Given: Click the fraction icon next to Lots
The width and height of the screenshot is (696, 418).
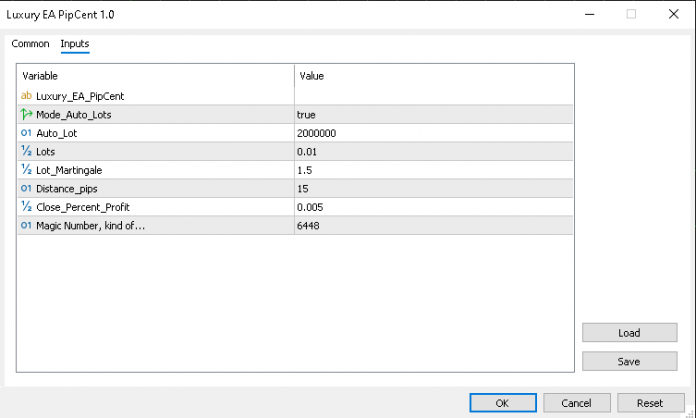Looking at the screenshot, I should pyautogui.click(x=27, y=152).
